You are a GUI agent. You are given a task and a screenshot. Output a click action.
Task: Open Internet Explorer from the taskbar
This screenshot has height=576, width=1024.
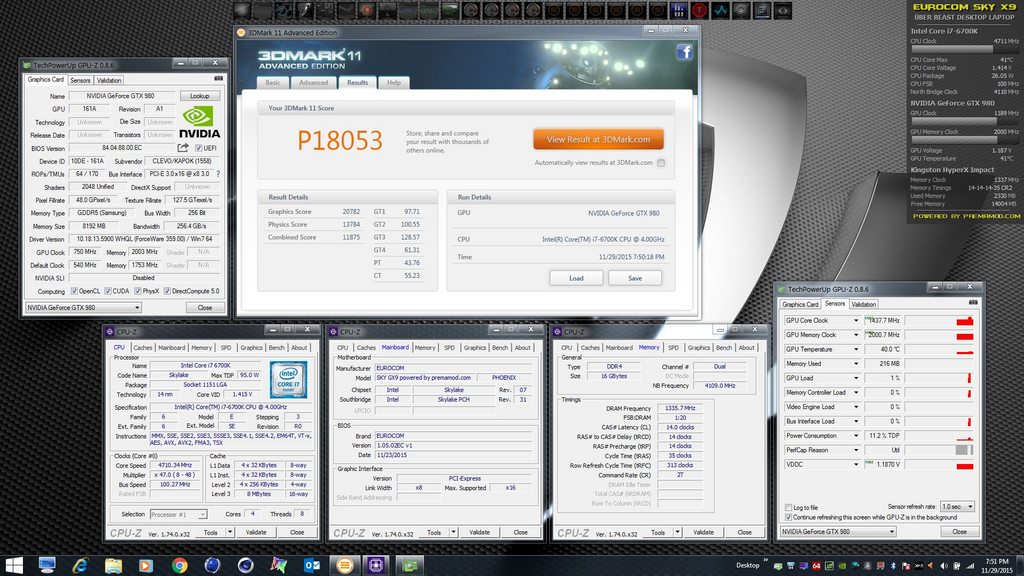(80, 565)
